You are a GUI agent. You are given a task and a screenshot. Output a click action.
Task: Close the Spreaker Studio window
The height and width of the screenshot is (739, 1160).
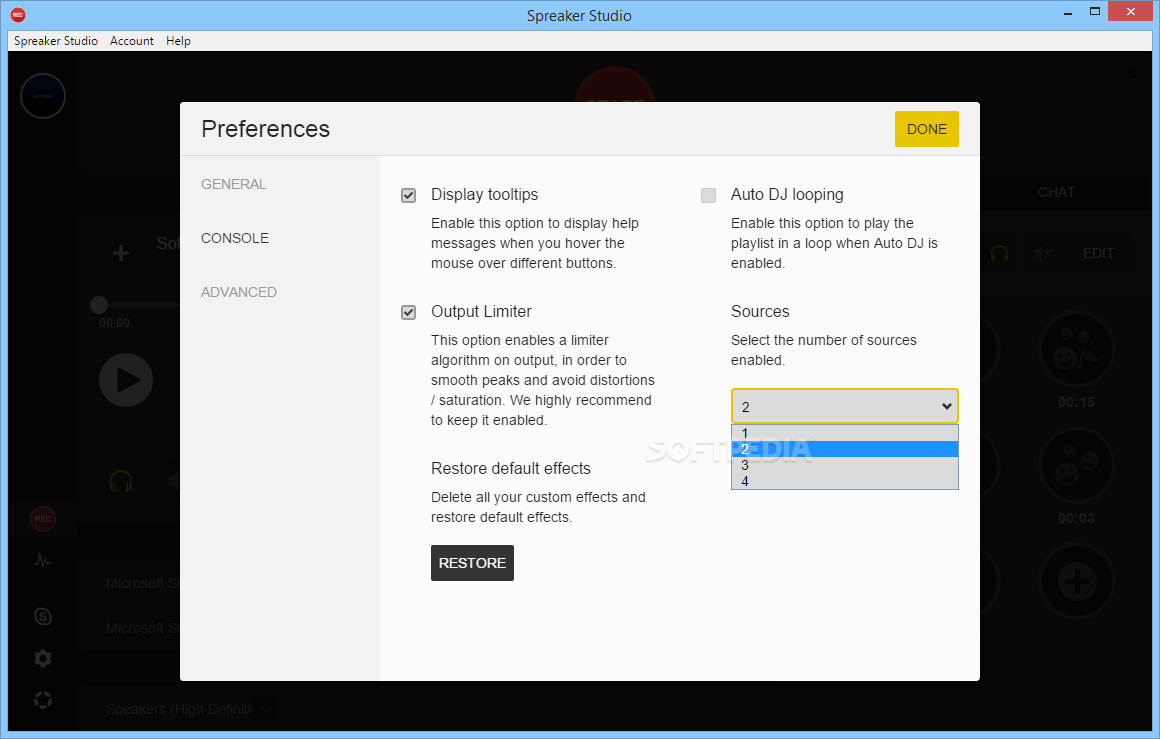coord(1130,11)
